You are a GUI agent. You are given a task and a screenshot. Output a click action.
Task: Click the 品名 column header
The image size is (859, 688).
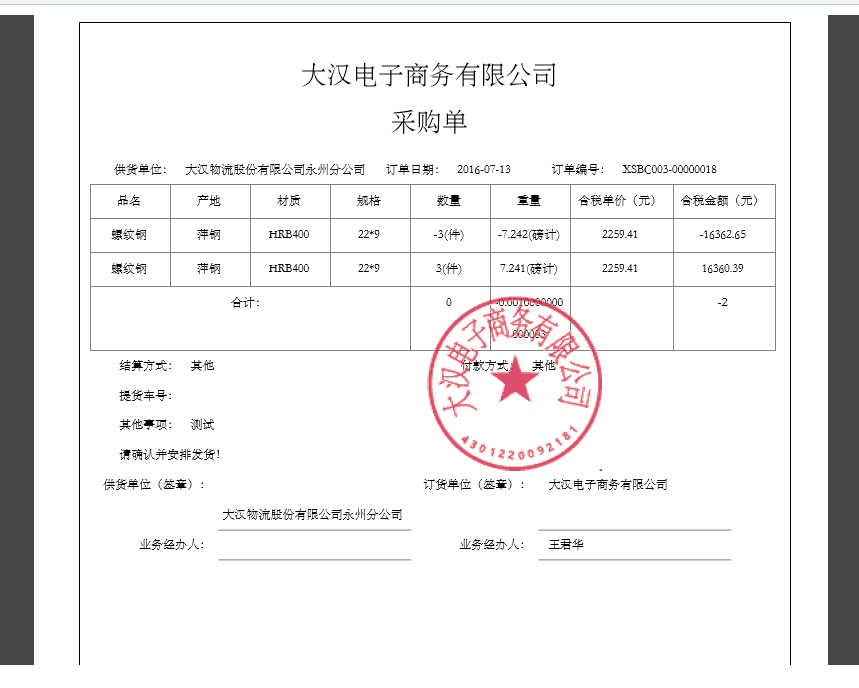(x=129, y=201)
